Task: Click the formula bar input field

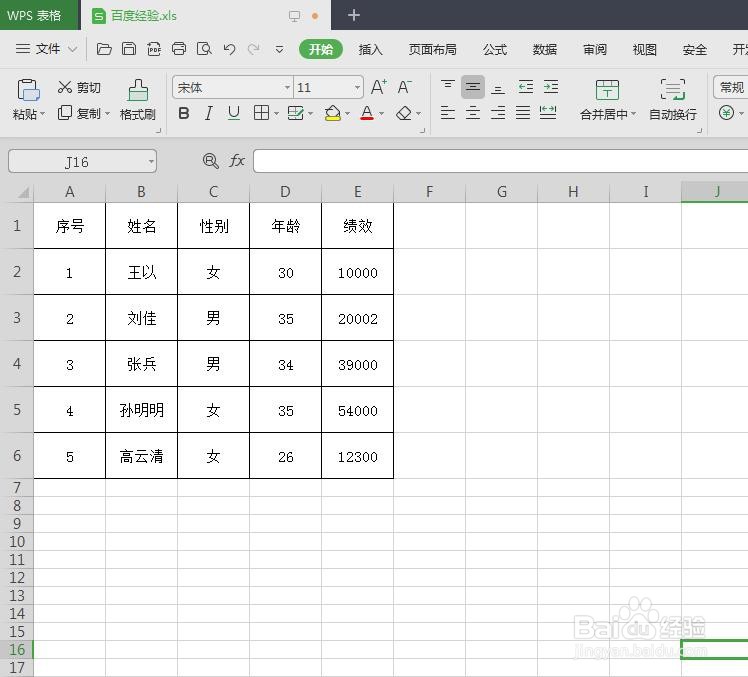Action: tap(500, 161)
